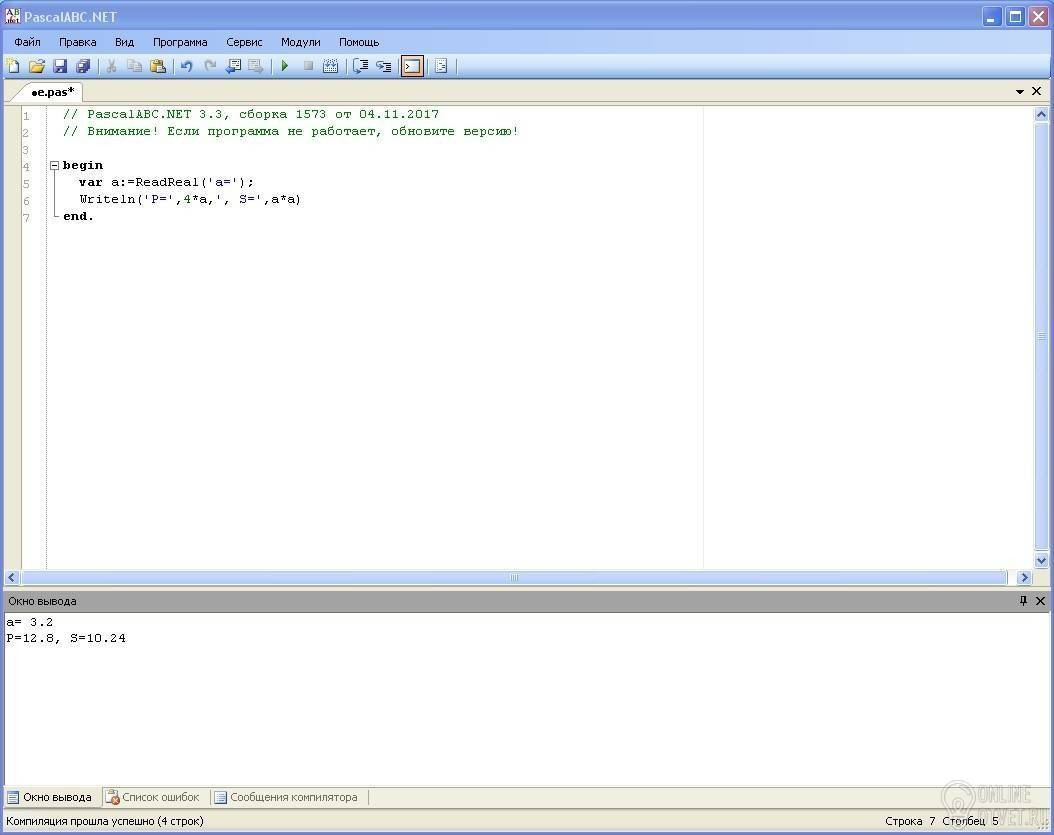The height and width of the screenshot is (835, 1054).
Task: Click the output line 'a= 3.2'
Action: [30, 622]
